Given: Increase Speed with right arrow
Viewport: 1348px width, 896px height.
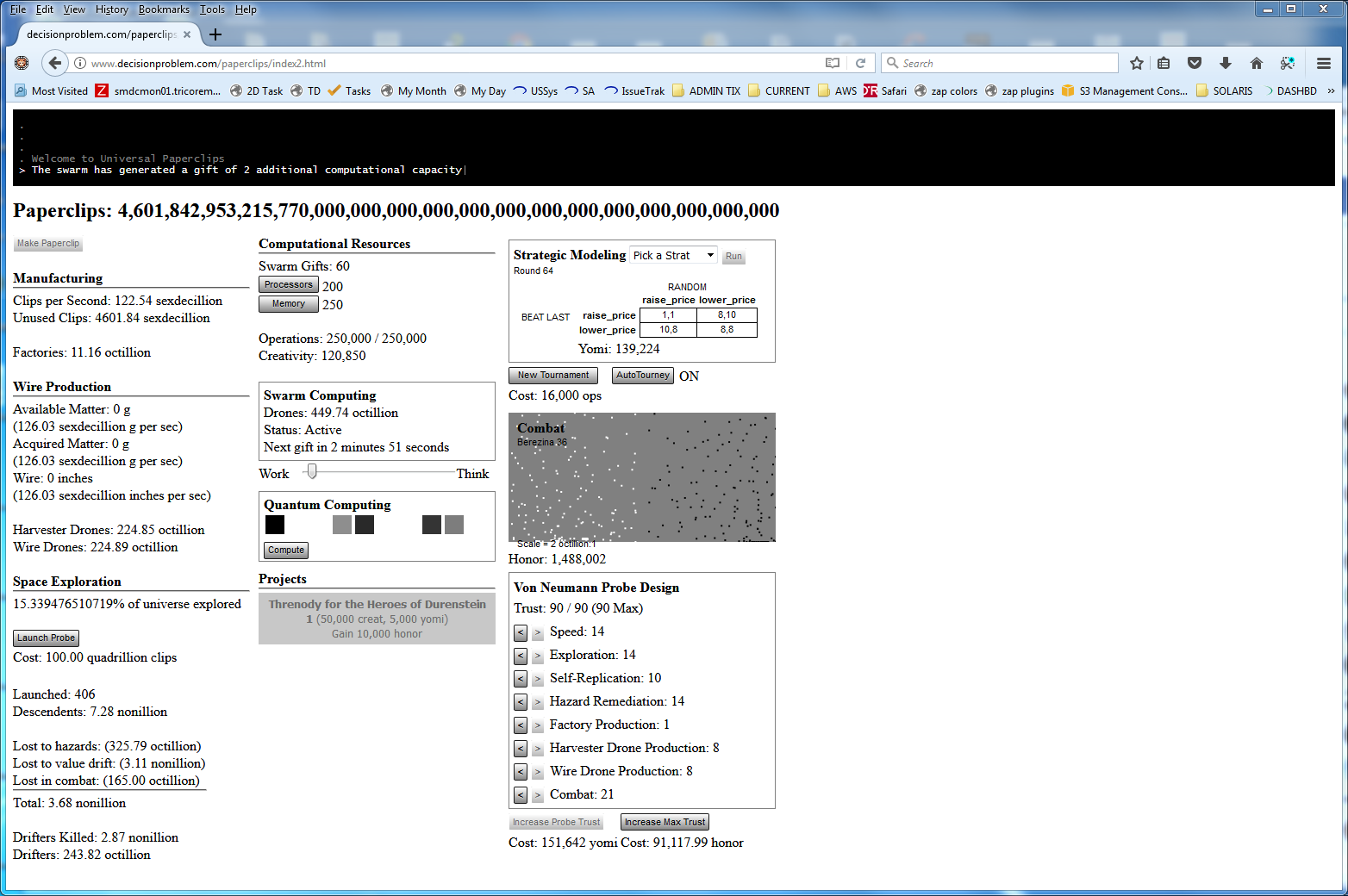Looking at the screenshot, I should 537,633.
